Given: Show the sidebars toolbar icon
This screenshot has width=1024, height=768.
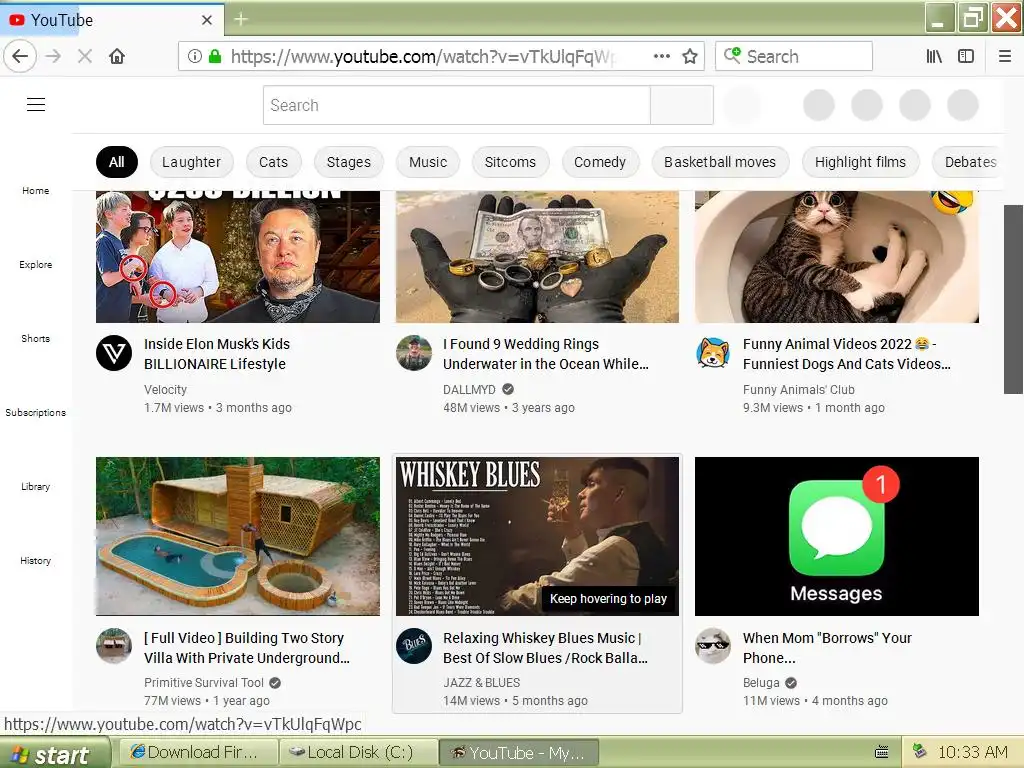Looking at the screenshot, I should (x=966, y=56).
